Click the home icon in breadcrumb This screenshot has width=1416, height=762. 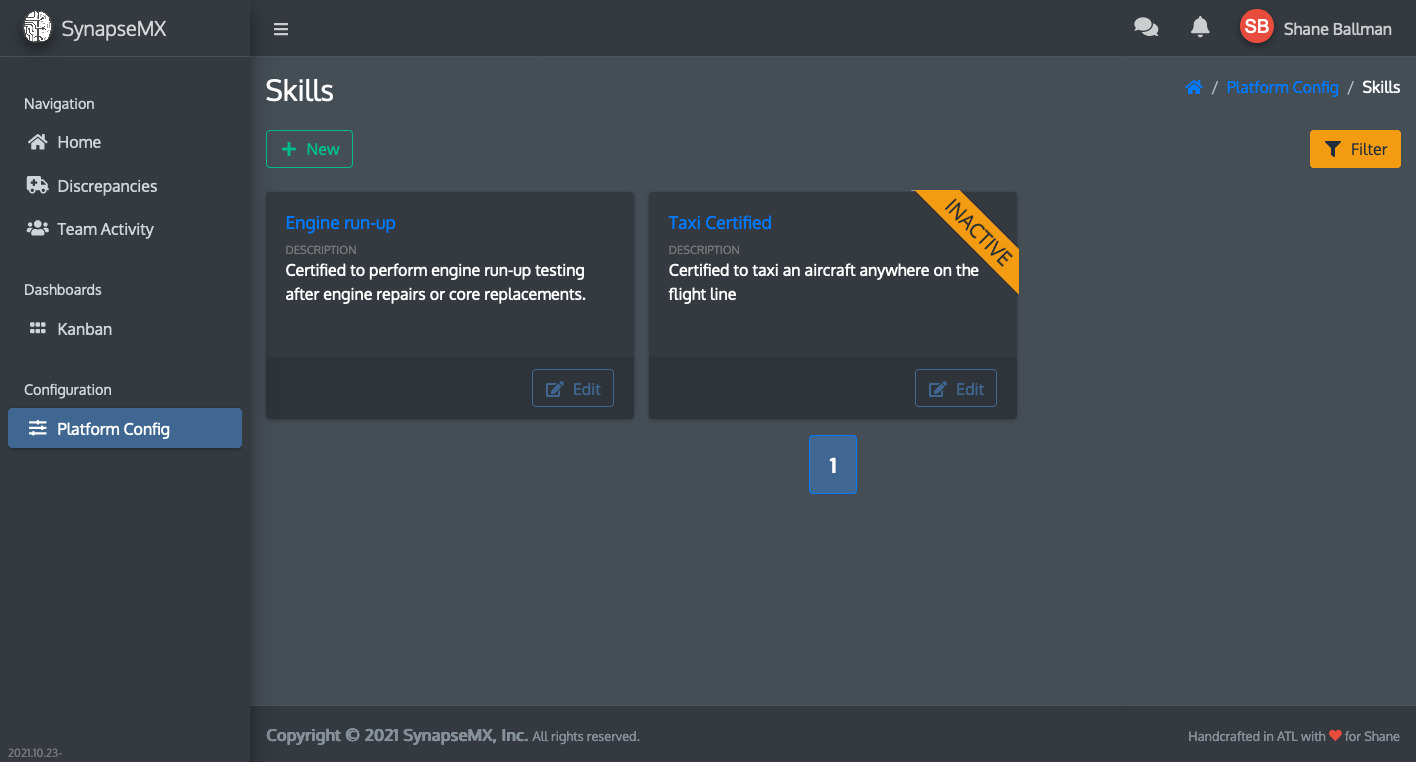point(1193,87)
